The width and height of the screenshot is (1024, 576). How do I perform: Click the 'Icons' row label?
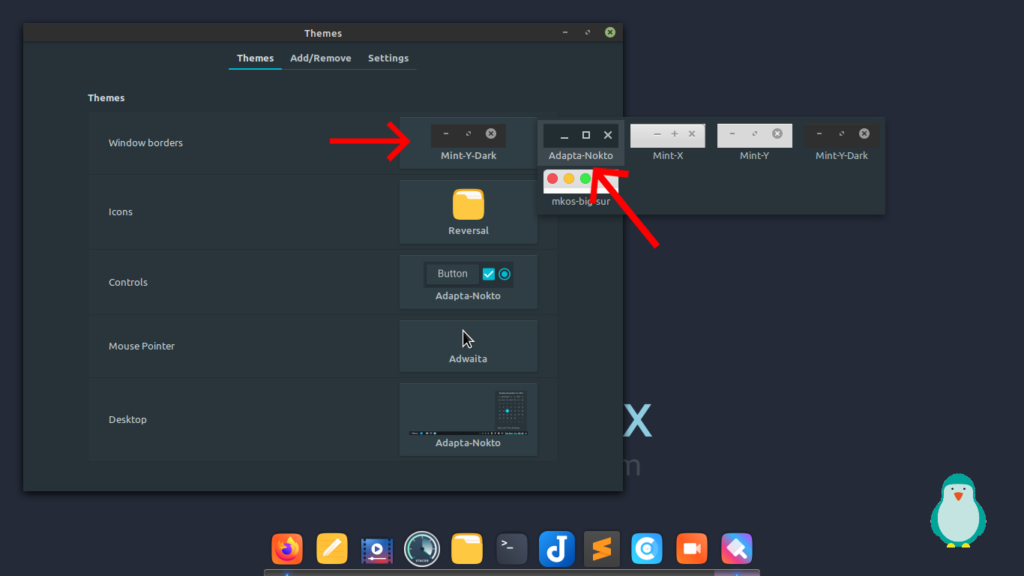click(120, 212)
